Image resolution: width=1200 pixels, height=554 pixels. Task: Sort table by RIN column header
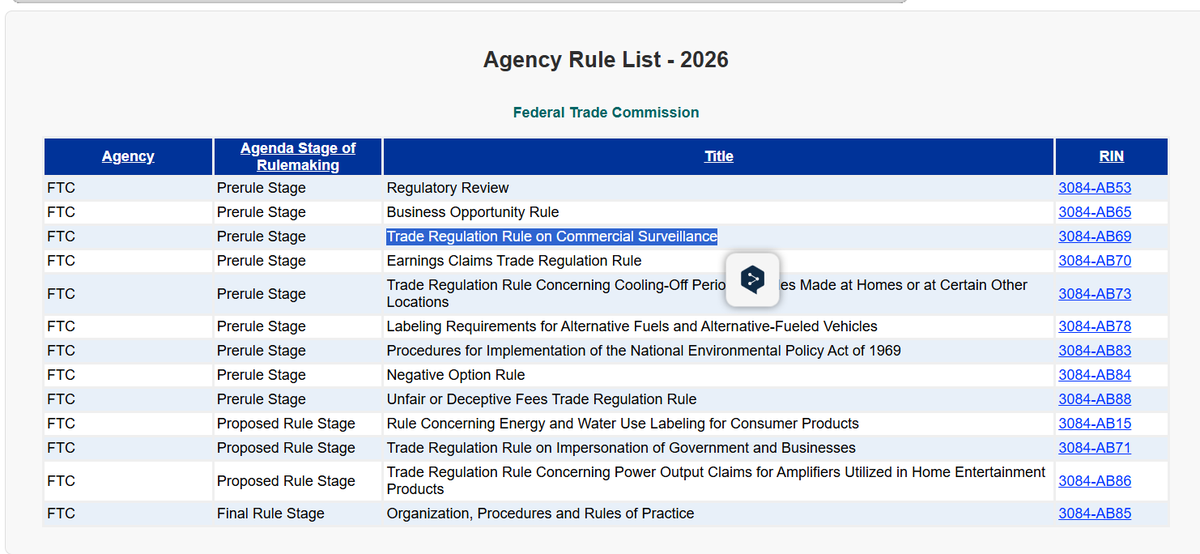(1111, 156)
